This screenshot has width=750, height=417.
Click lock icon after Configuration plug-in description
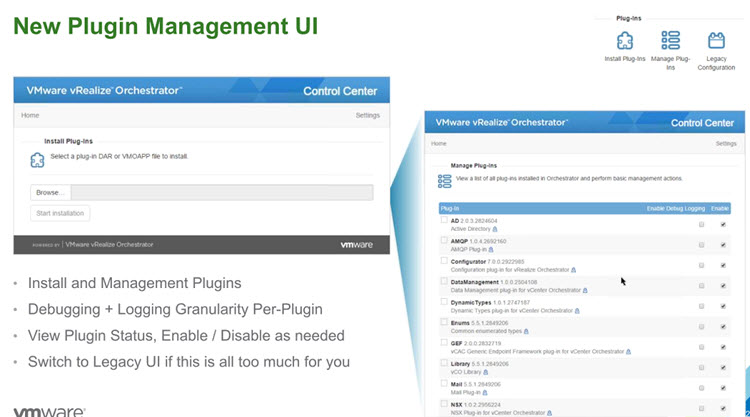pos(574,270)
